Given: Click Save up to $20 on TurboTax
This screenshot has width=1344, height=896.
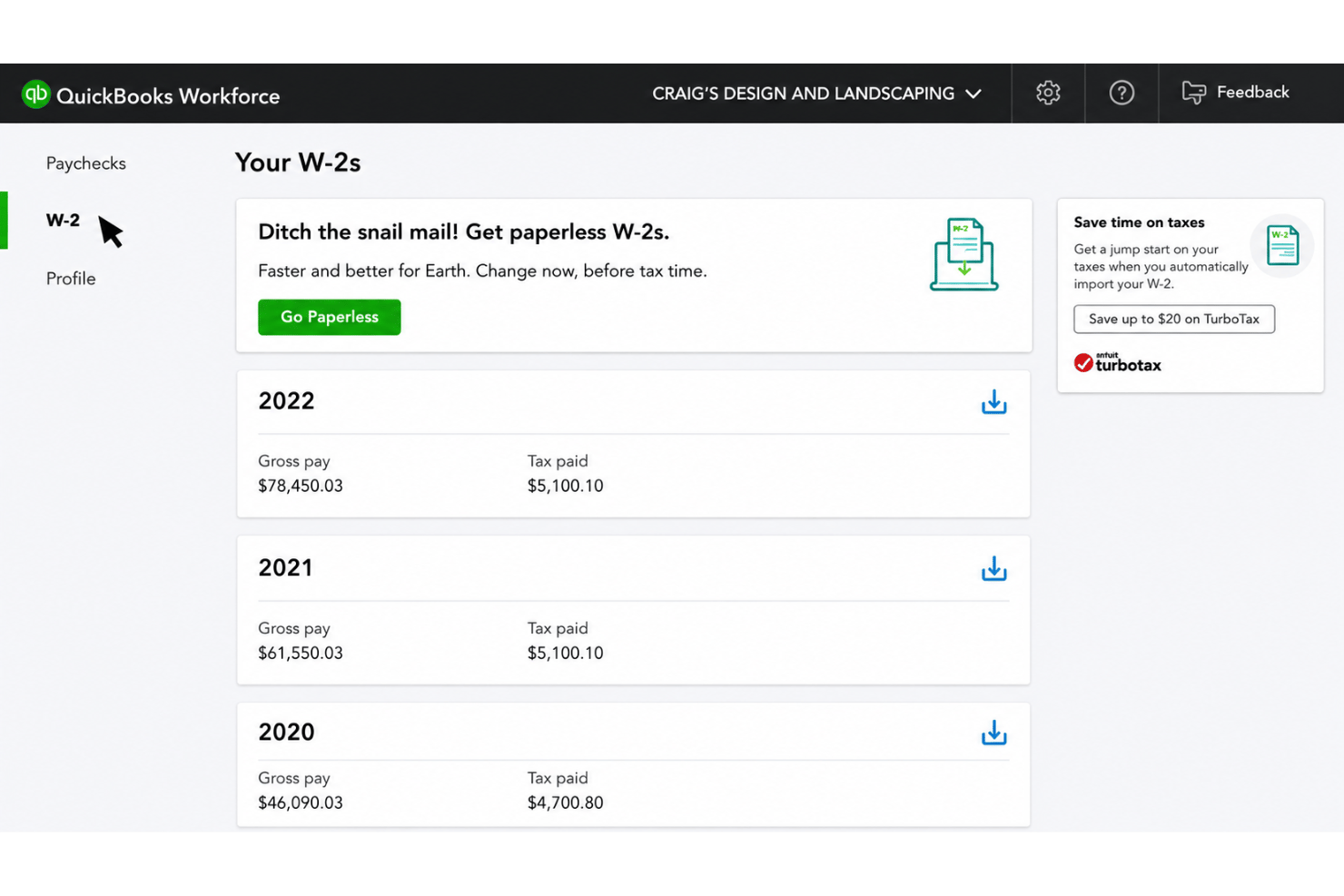Looking at the screenshot, I should [1173, 319].
